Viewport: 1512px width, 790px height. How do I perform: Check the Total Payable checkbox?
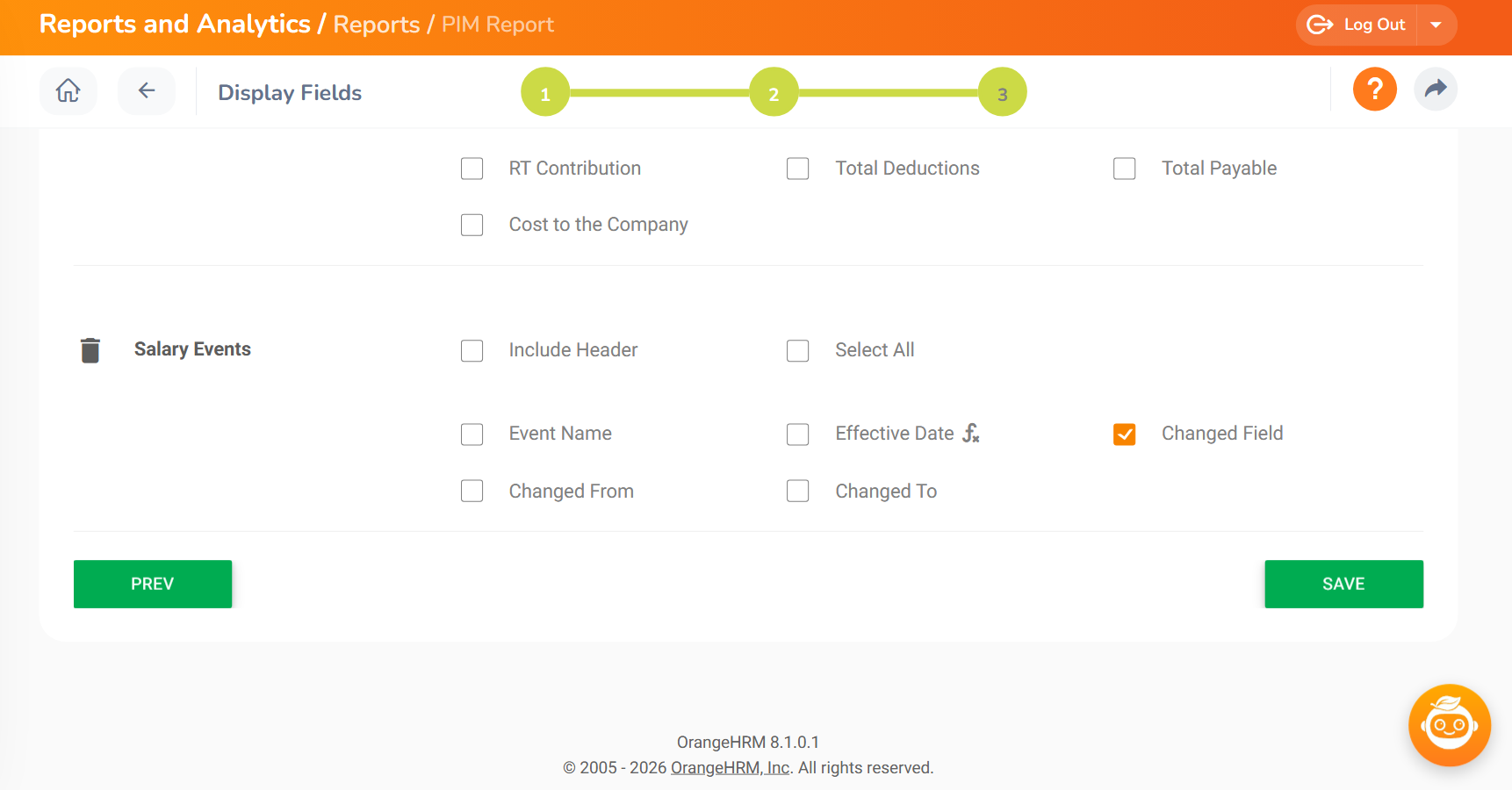(x=1125, y=169)
